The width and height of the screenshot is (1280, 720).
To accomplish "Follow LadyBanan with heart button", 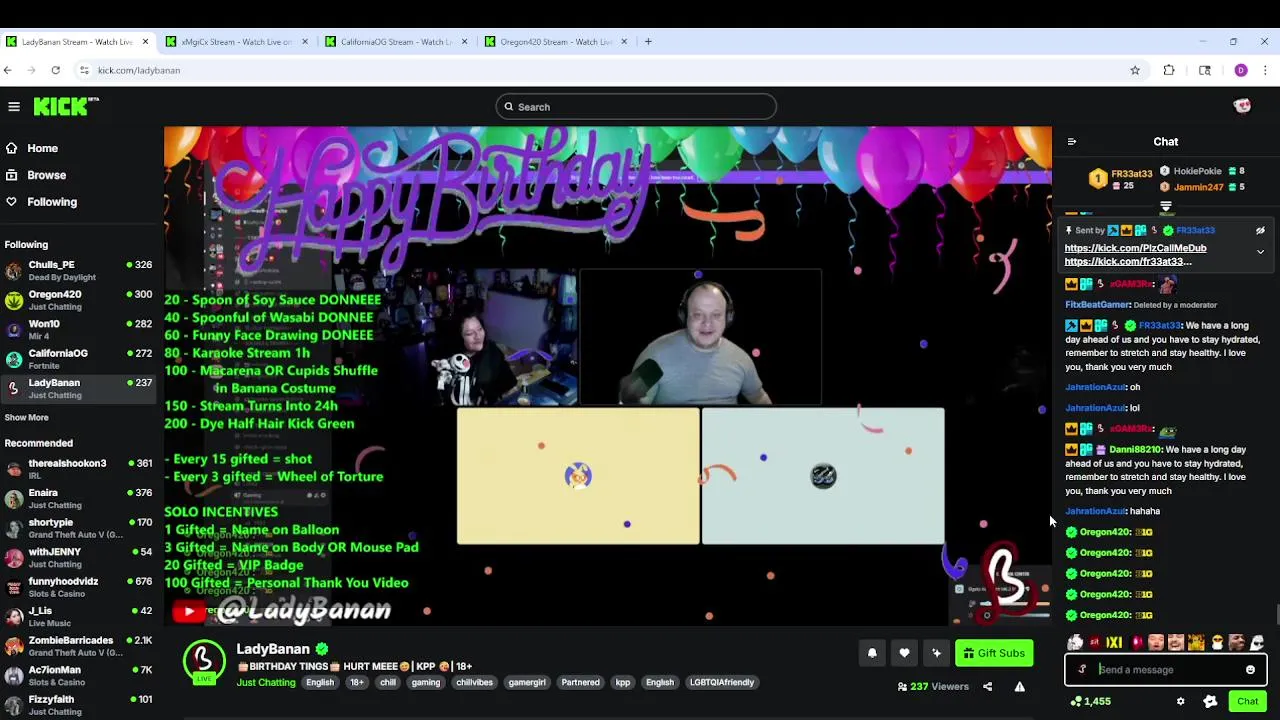I will tap(904, 653).
